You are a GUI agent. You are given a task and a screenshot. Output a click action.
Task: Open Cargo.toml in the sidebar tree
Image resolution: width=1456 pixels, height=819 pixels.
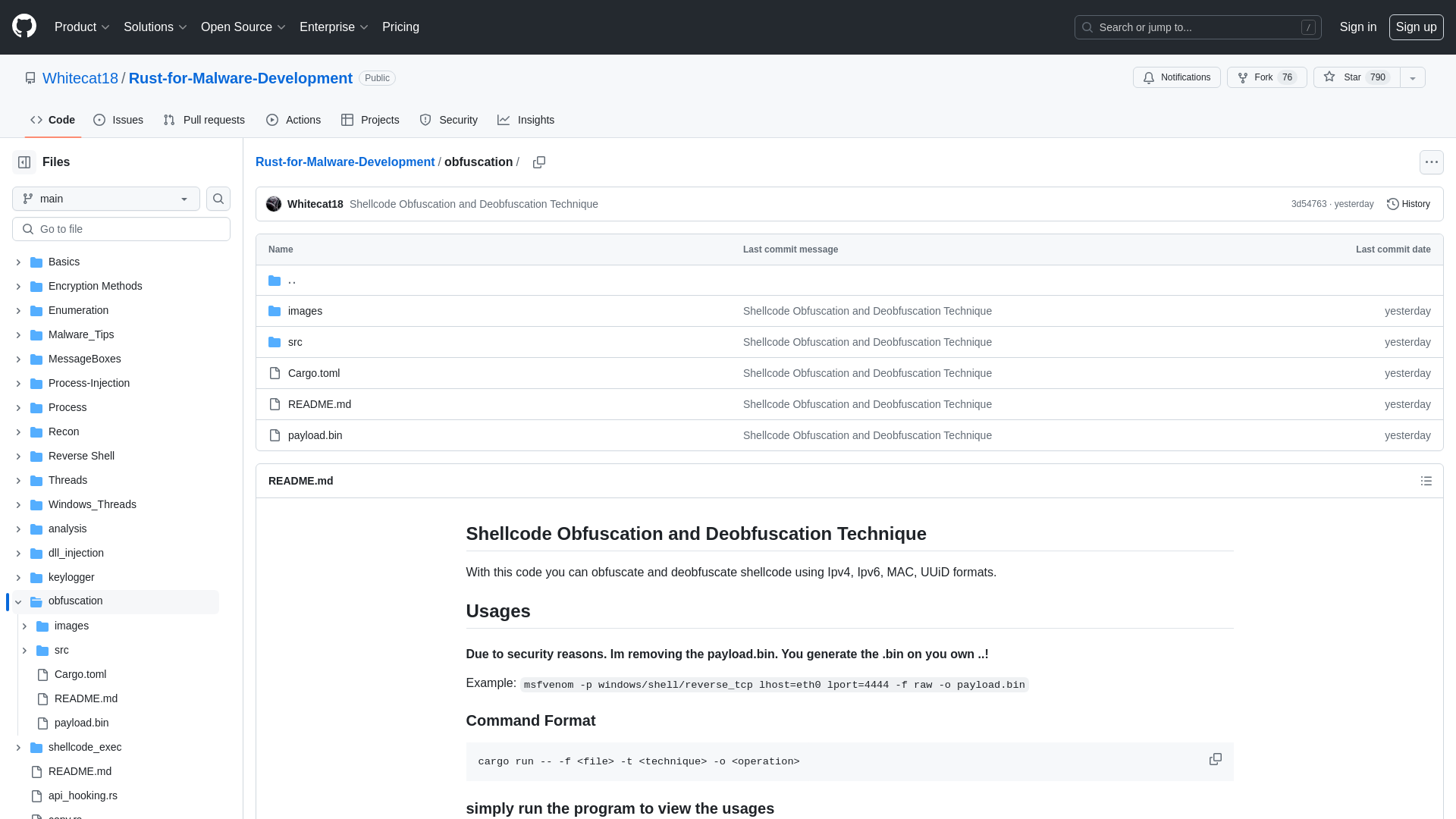(x=80, y=674)
